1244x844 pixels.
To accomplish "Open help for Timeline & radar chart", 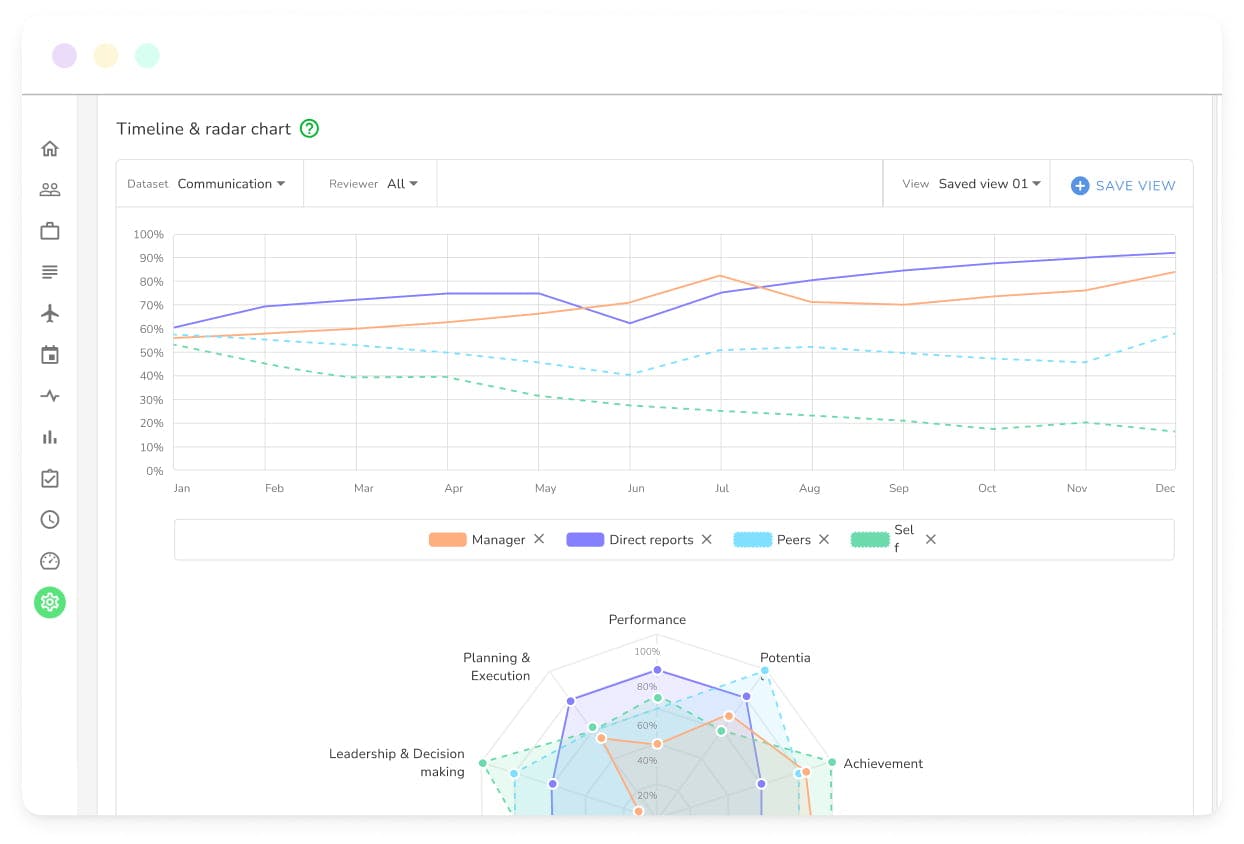I will pyautogui.click(x=309, y=128).
